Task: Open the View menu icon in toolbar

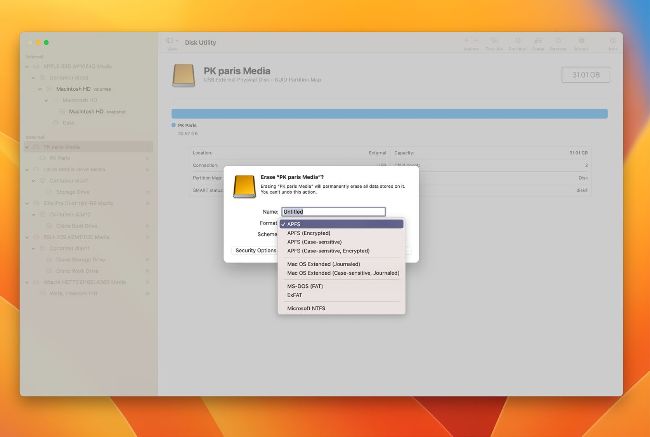Action: (172, 43)
